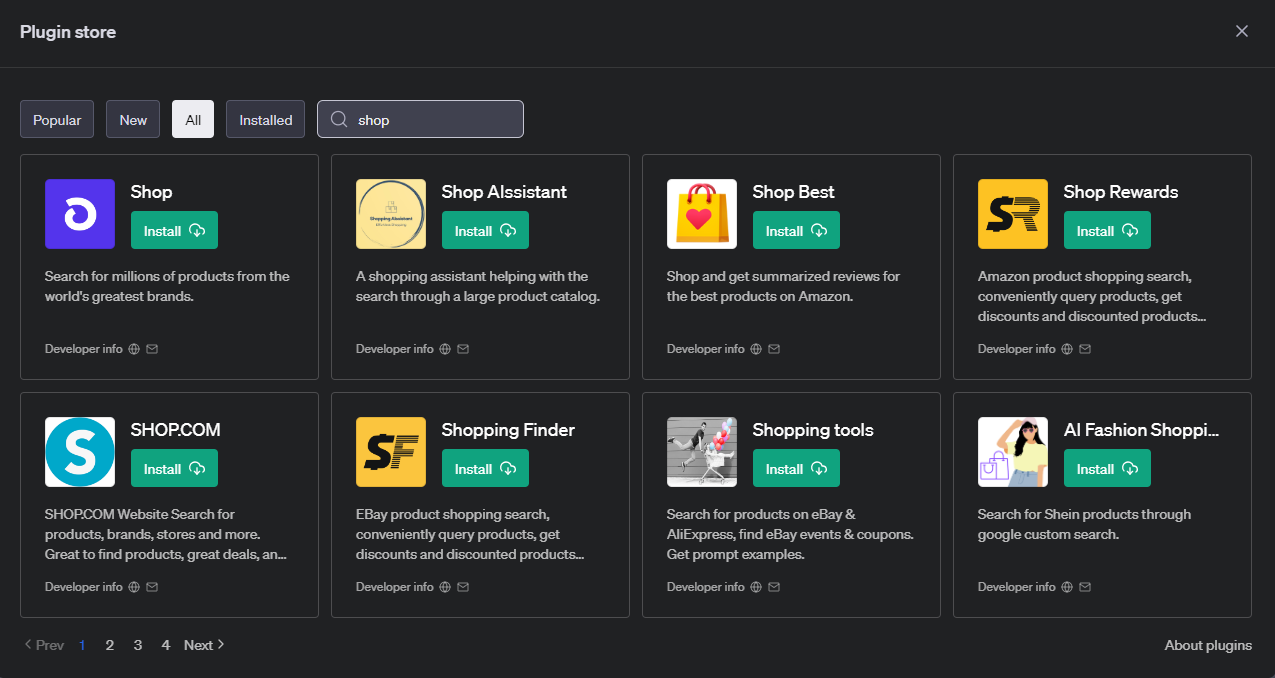
Task: Open developer website globe for Shopping Finder
Action: click(445, 587)
